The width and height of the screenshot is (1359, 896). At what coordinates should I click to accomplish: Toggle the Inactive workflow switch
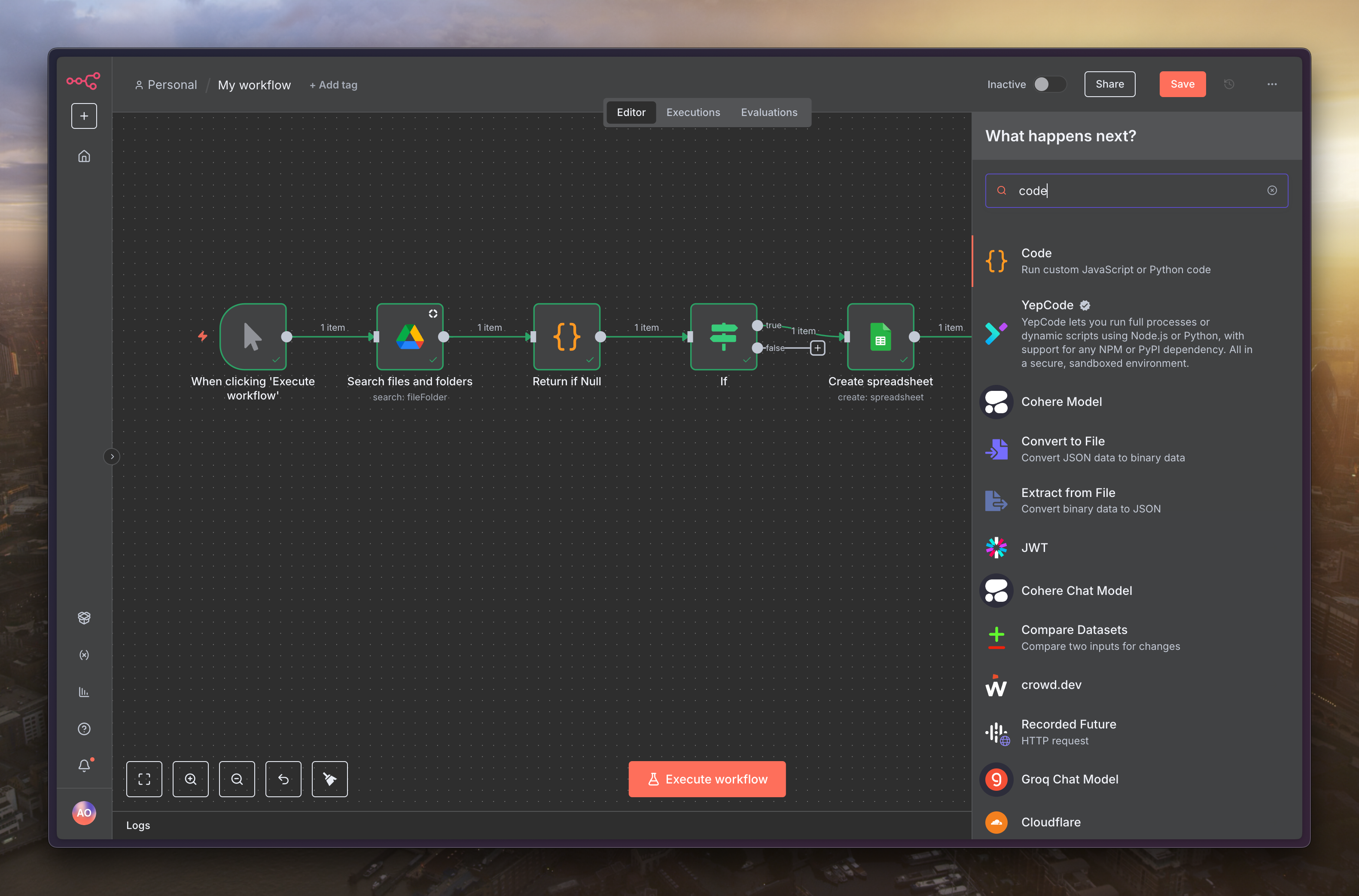(1049, 84)
